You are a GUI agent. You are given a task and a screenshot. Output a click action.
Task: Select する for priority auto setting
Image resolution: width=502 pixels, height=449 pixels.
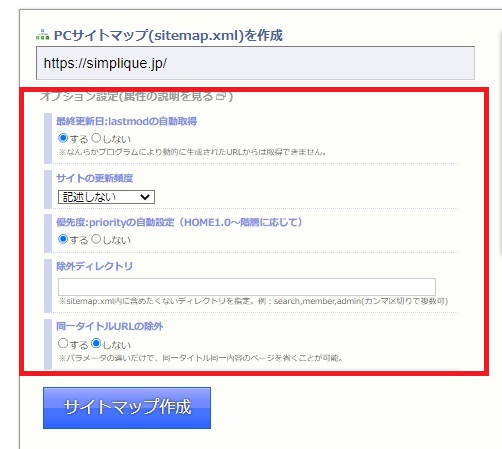point(63,239)
